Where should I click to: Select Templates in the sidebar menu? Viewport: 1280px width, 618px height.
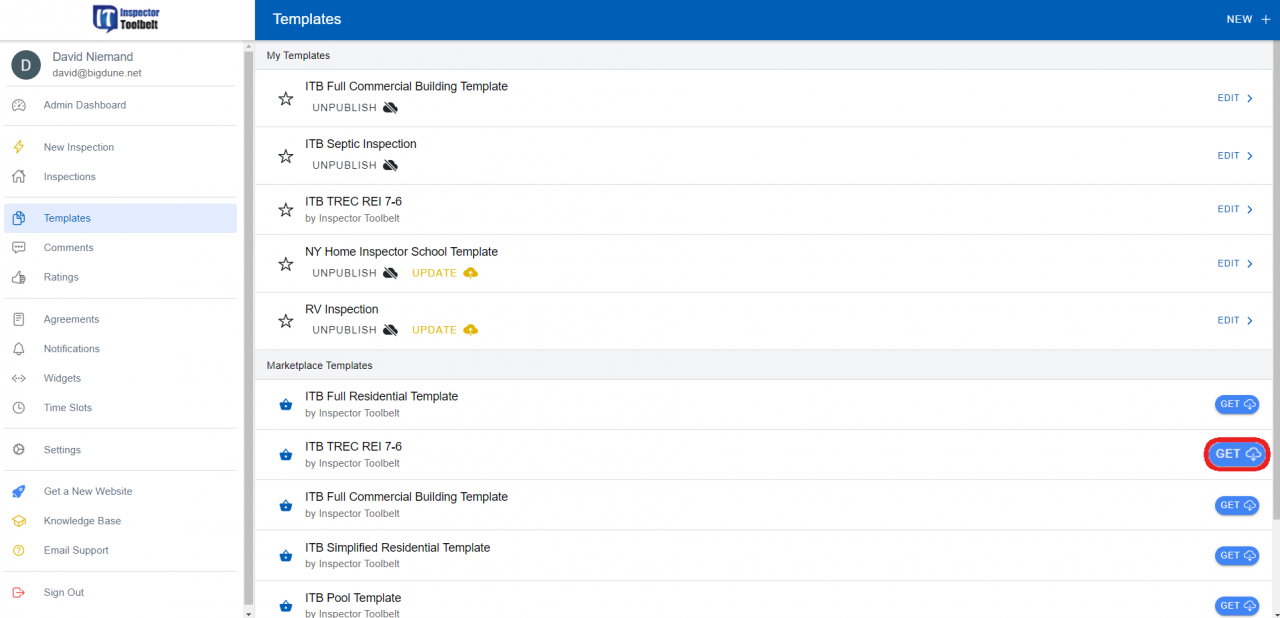tap(67, 217)
